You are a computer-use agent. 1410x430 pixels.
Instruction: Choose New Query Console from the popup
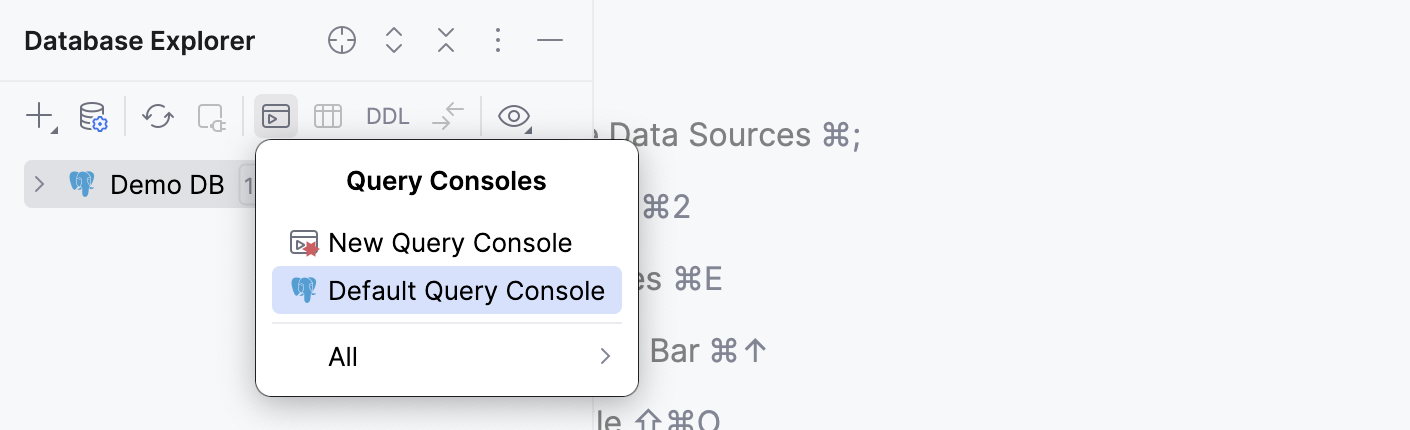coord(450,243)
